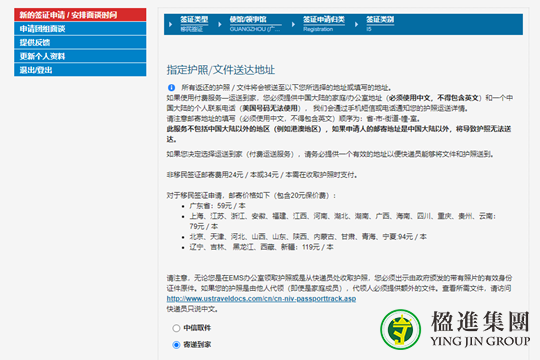Go to 签证类别 breadcrumb step
The height and width of the screenshot is (360, 540).
tap(380, 20)
